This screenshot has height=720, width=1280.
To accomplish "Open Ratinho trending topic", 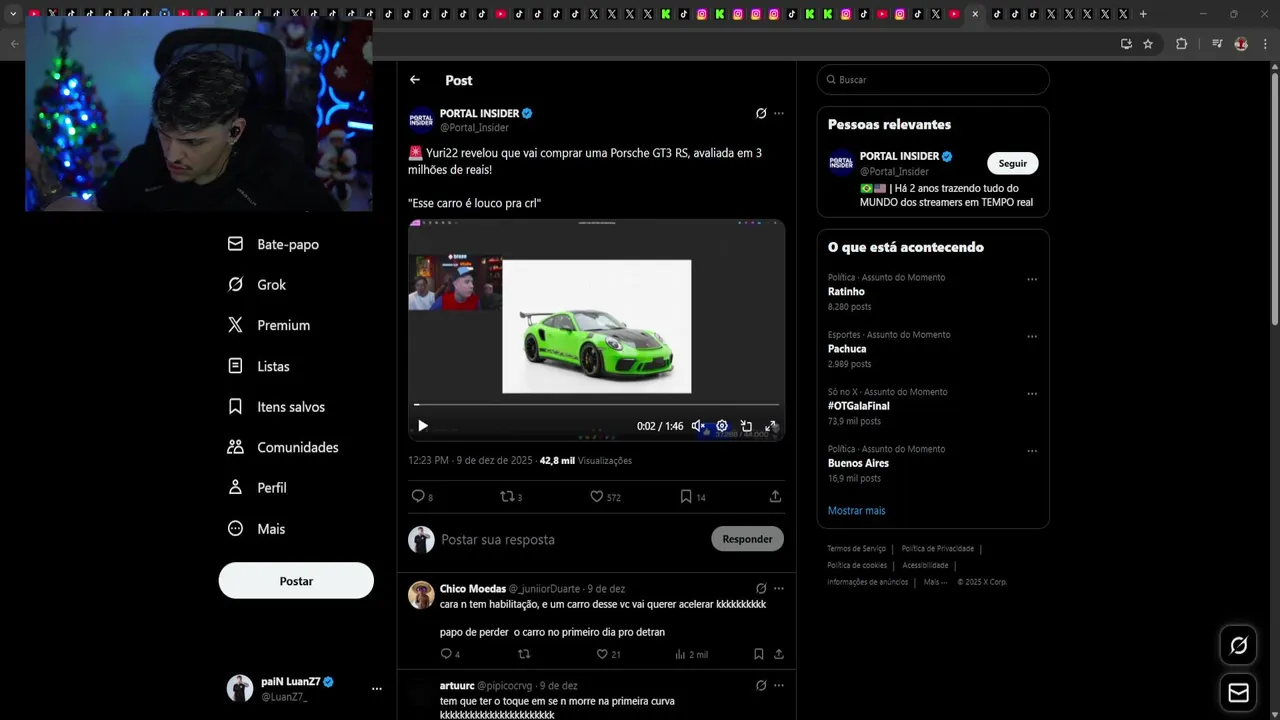I will (846, 292).
